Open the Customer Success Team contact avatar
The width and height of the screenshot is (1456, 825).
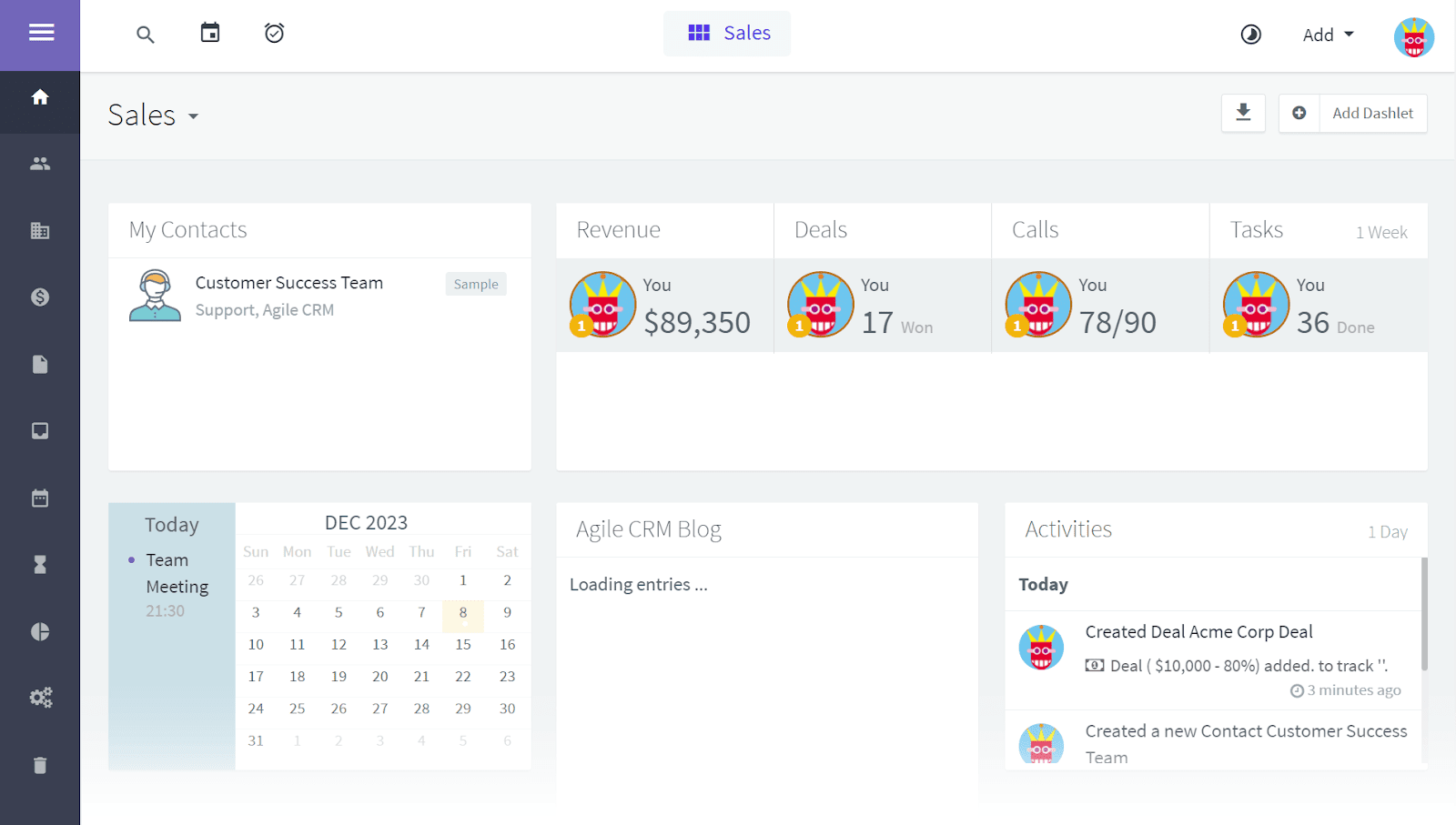click(x=154, y=295)
